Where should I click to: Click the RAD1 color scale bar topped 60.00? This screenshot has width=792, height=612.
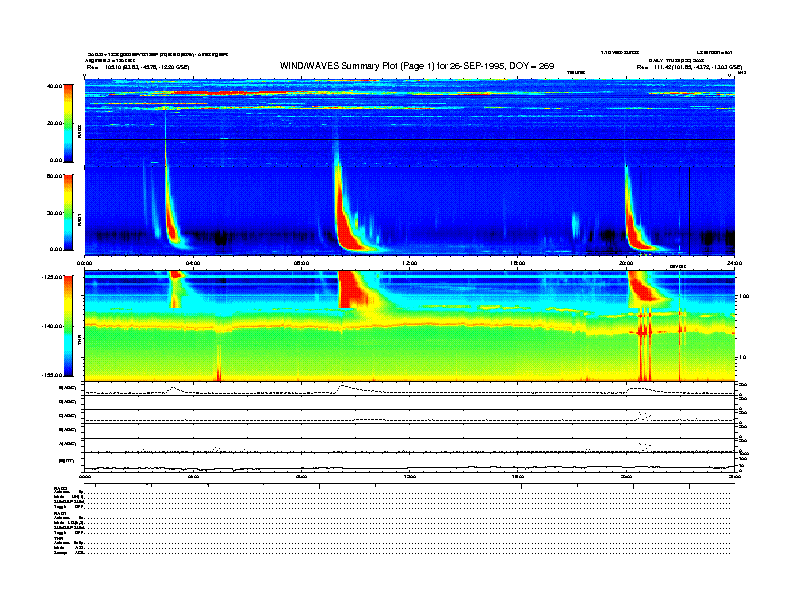pyautogui.click(x=68, y=212)
